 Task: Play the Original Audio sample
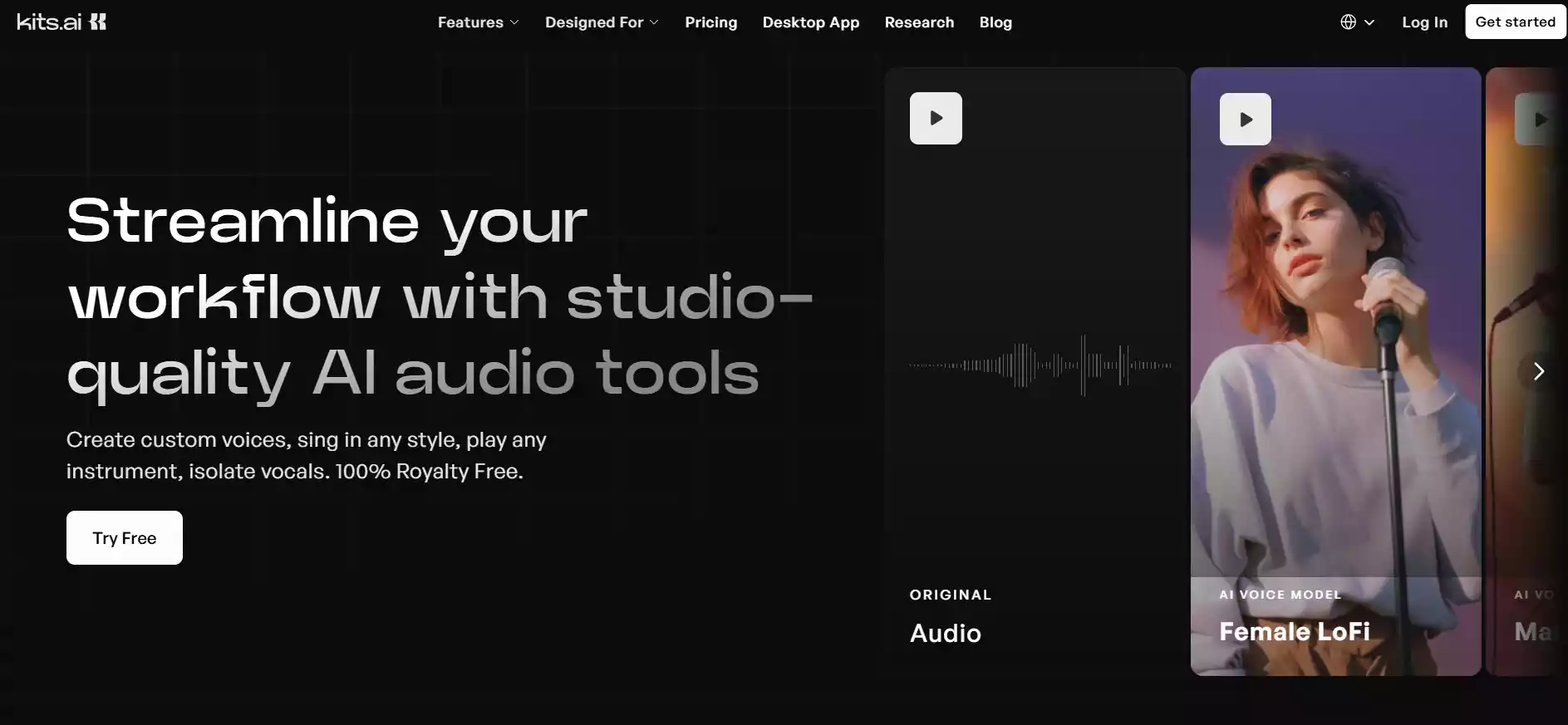pyautogui.click(x=936, y=119)
